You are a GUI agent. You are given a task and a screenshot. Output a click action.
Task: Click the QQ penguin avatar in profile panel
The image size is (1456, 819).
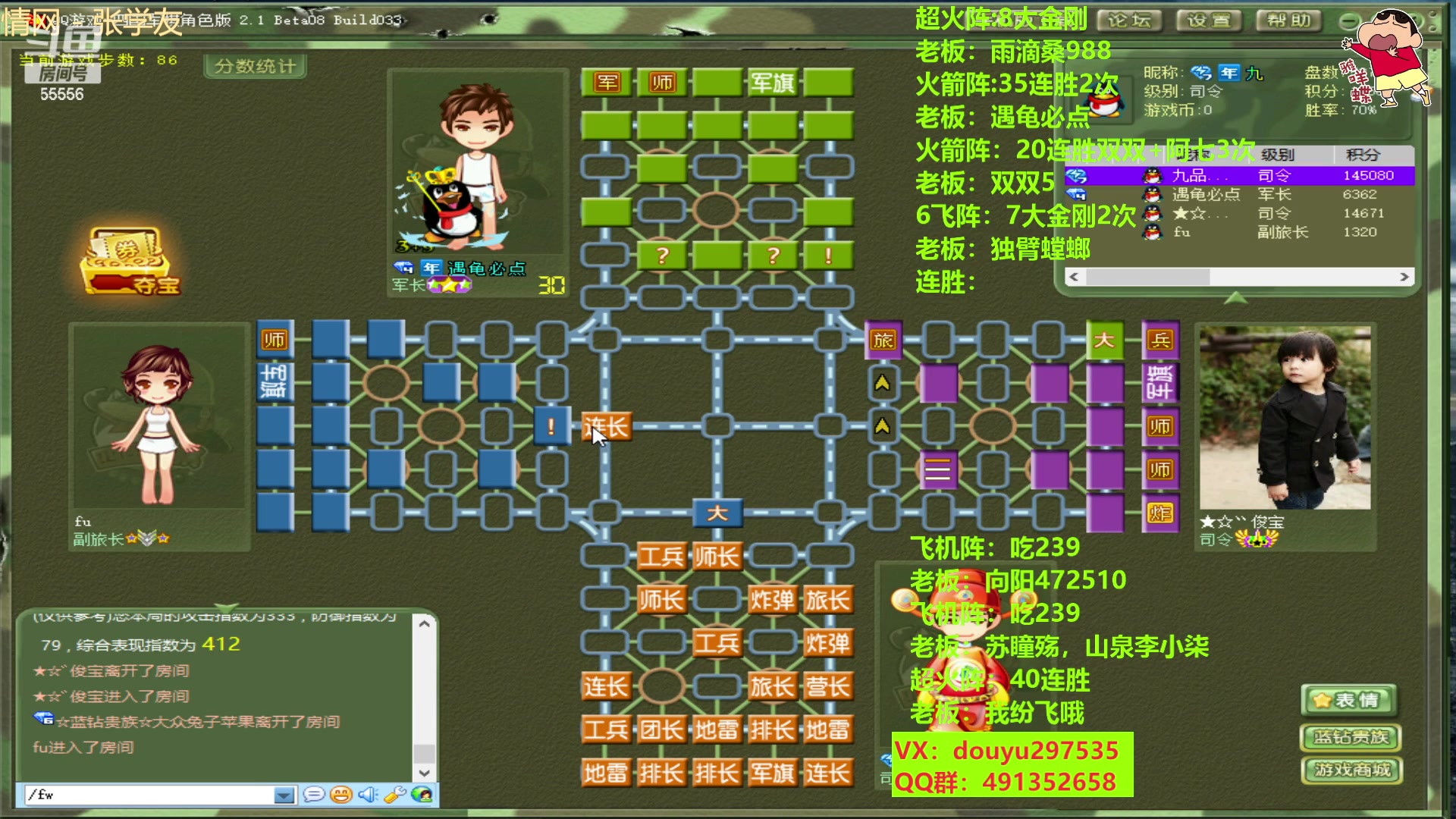[x=1106, y=99]
